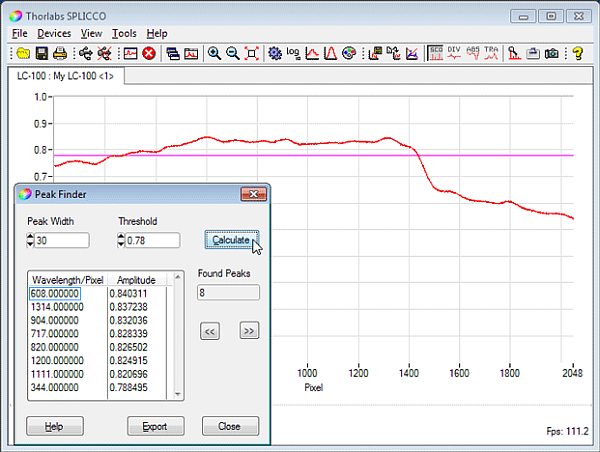Decrease Threshold with down arrow

point(121,244)
